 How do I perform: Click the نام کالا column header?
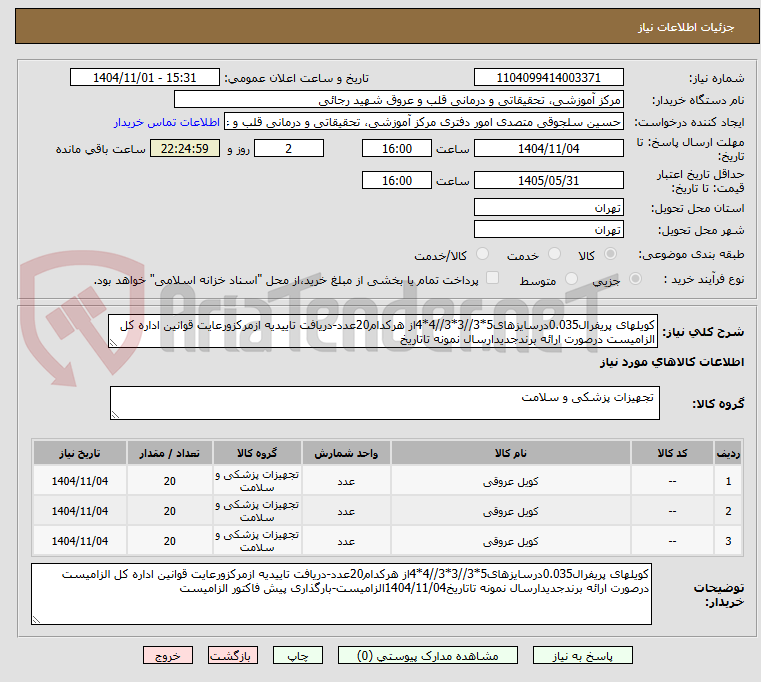pyautogui.click(x=511, y=453)
